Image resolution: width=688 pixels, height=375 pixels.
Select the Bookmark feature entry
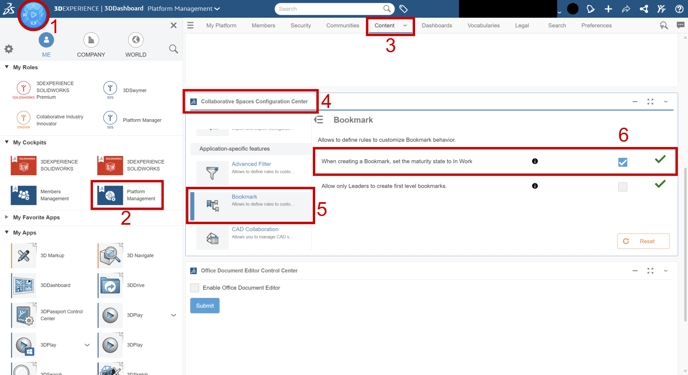tap(251, 206)
